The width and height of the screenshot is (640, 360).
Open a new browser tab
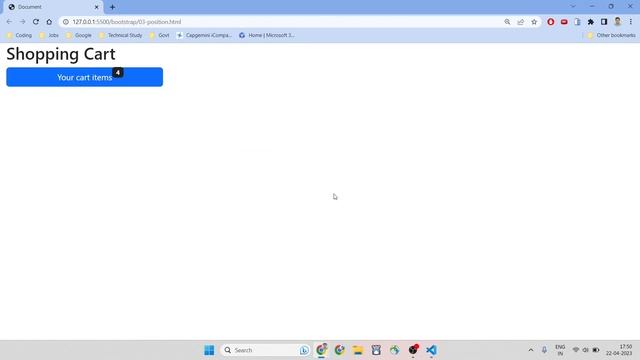click(112, 7)
